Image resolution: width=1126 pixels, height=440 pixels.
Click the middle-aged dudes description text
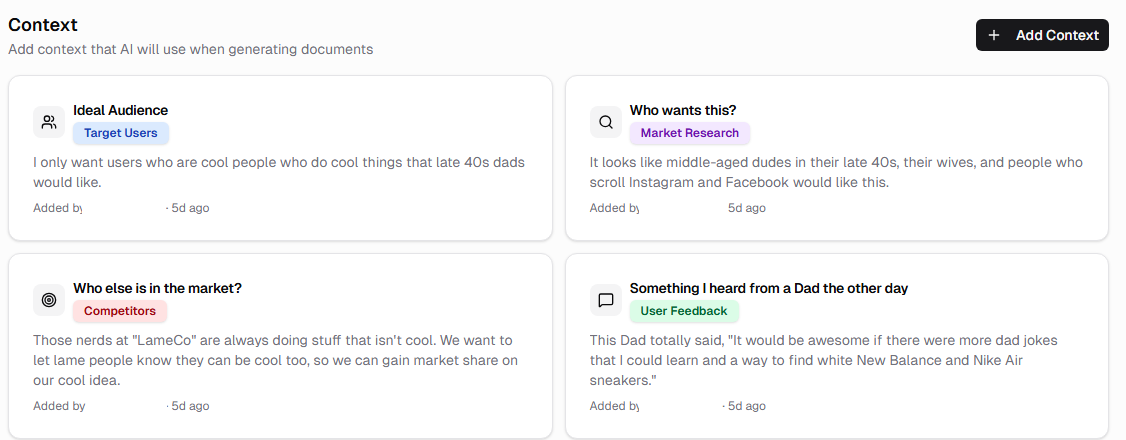tap(835, 172)
